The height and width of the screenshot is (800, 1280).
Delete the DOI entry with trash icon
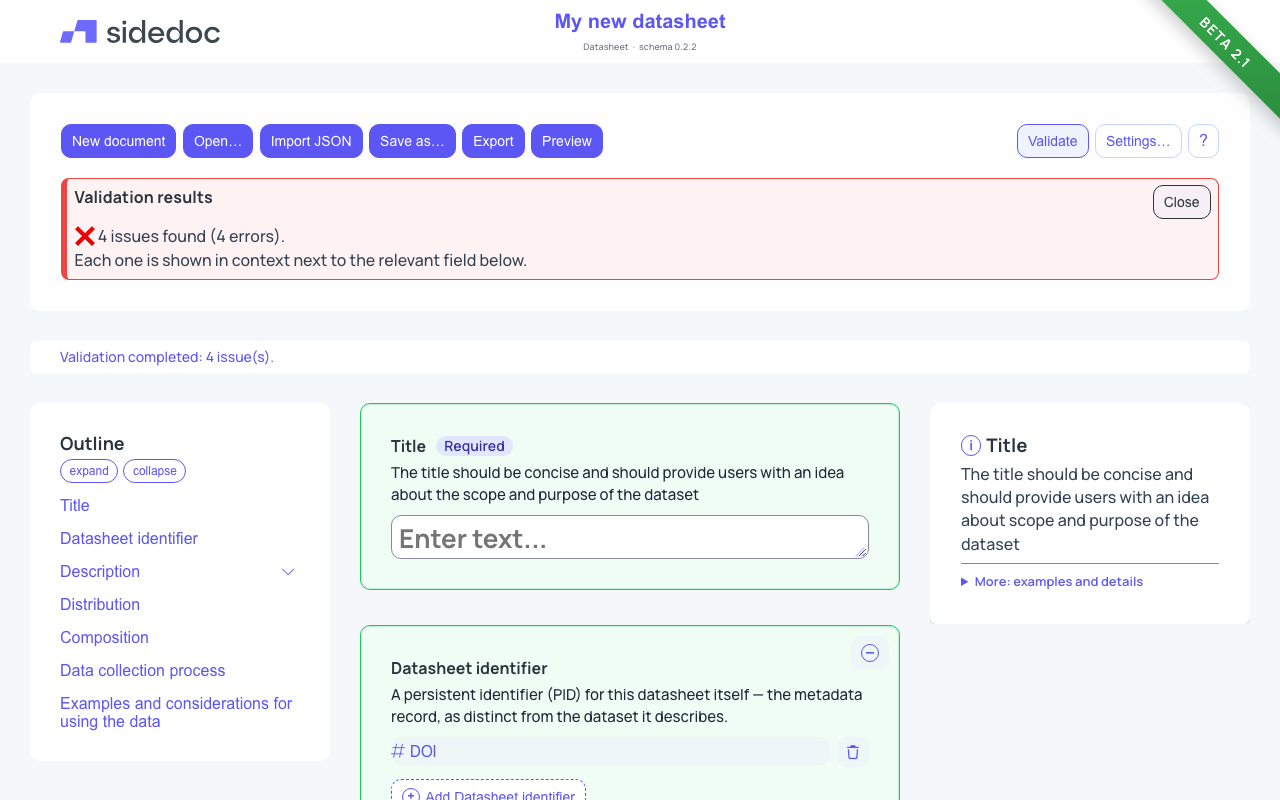(853, 752)
